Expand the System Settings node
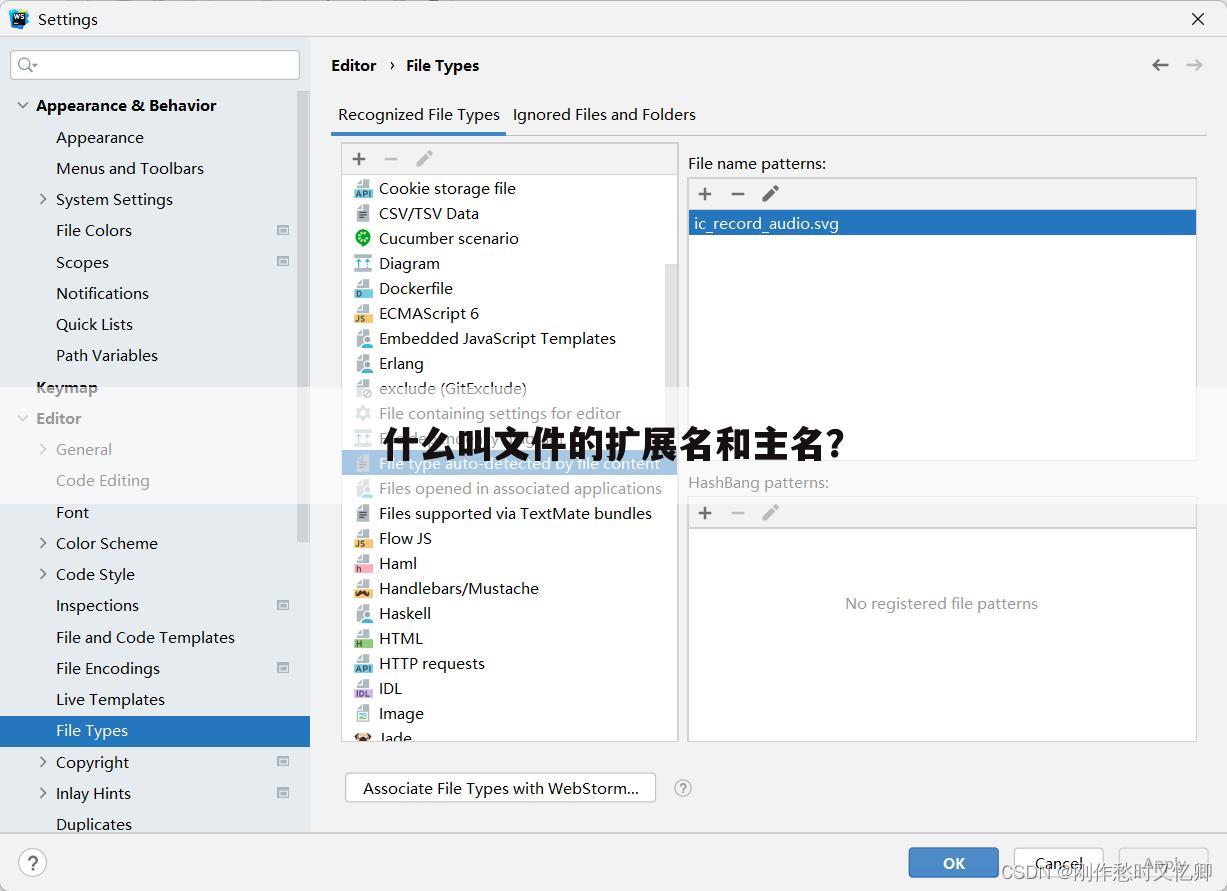This screenshot has width=1227, height=891. [43, 199]
